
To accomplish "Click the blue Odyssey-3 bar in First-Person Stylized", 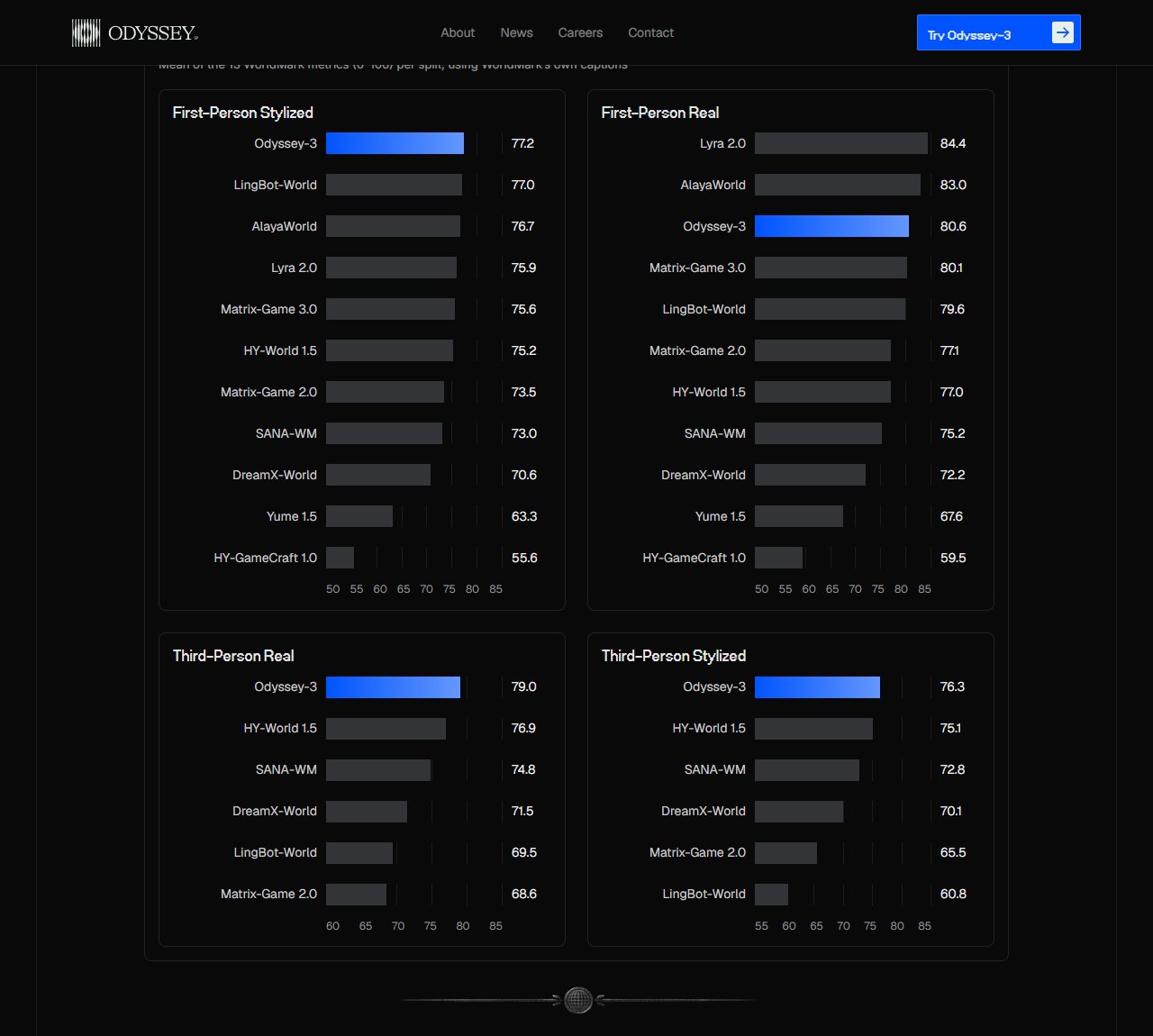I will coord(395,143).
